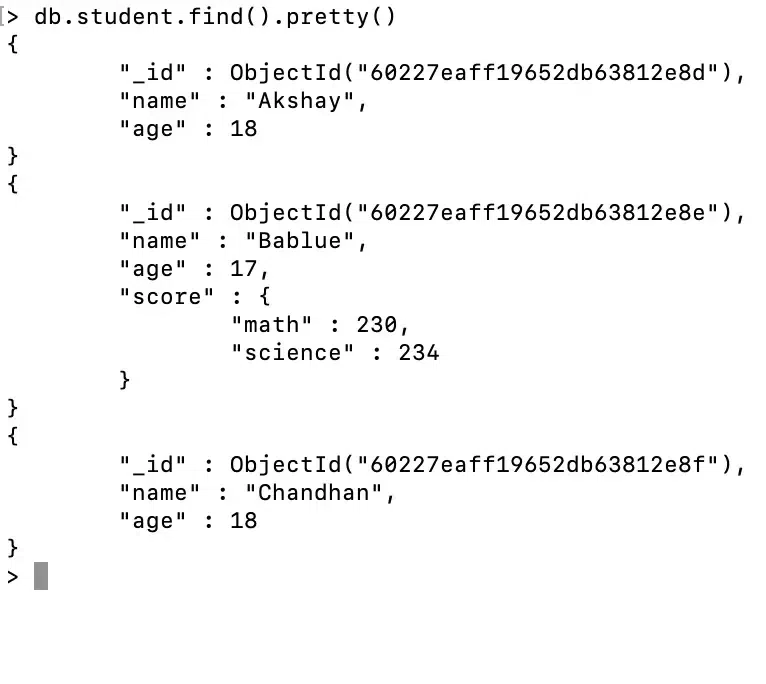Click Akshay's age value 18
766x684 pixels.
[x=243, y=128]
